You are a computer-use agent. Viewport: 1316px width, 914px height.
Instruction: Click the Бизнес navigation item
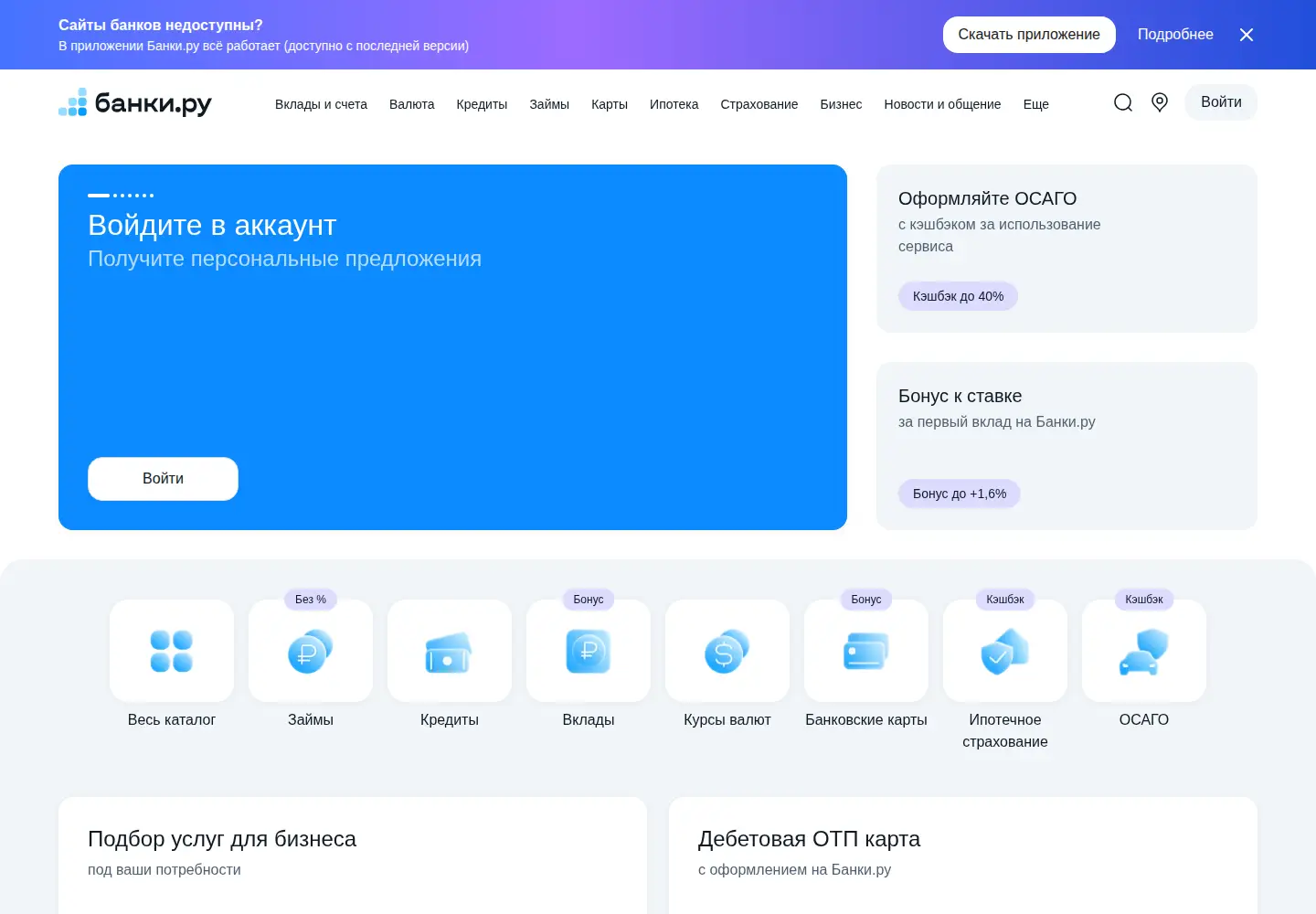pyautogui.click(x=841, y=104)
